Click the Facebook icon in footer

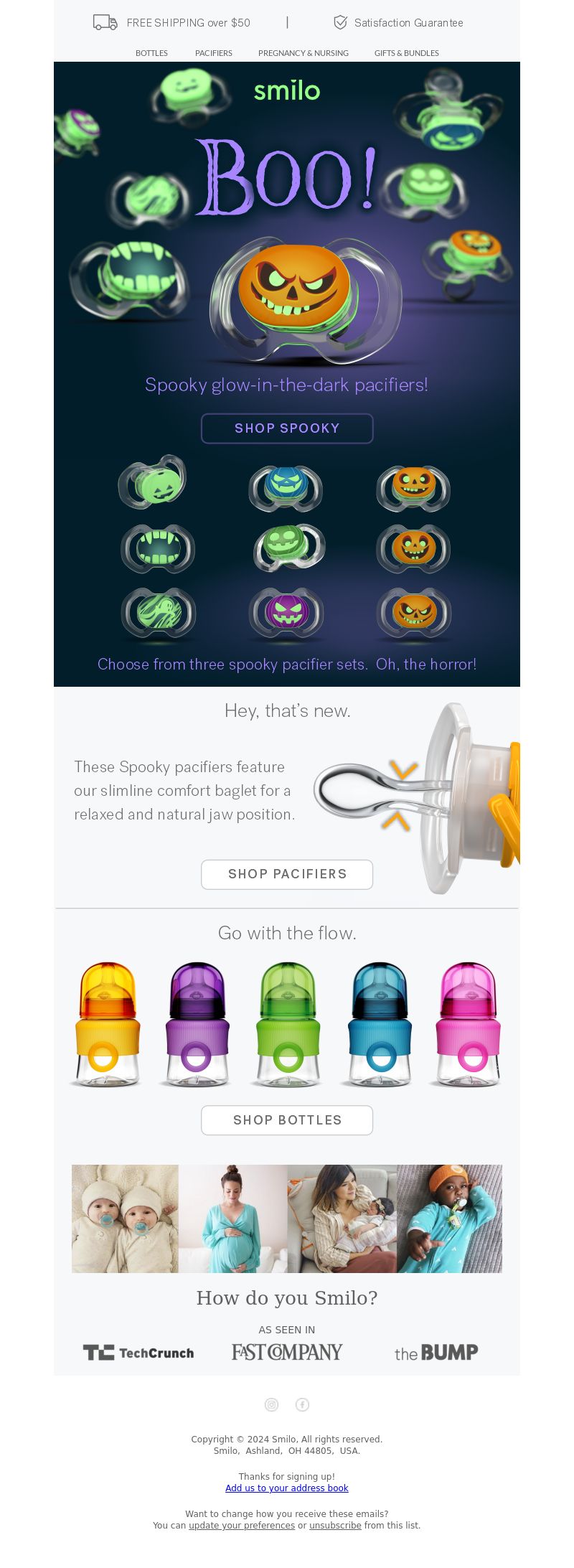click(x=302, y=1404)
